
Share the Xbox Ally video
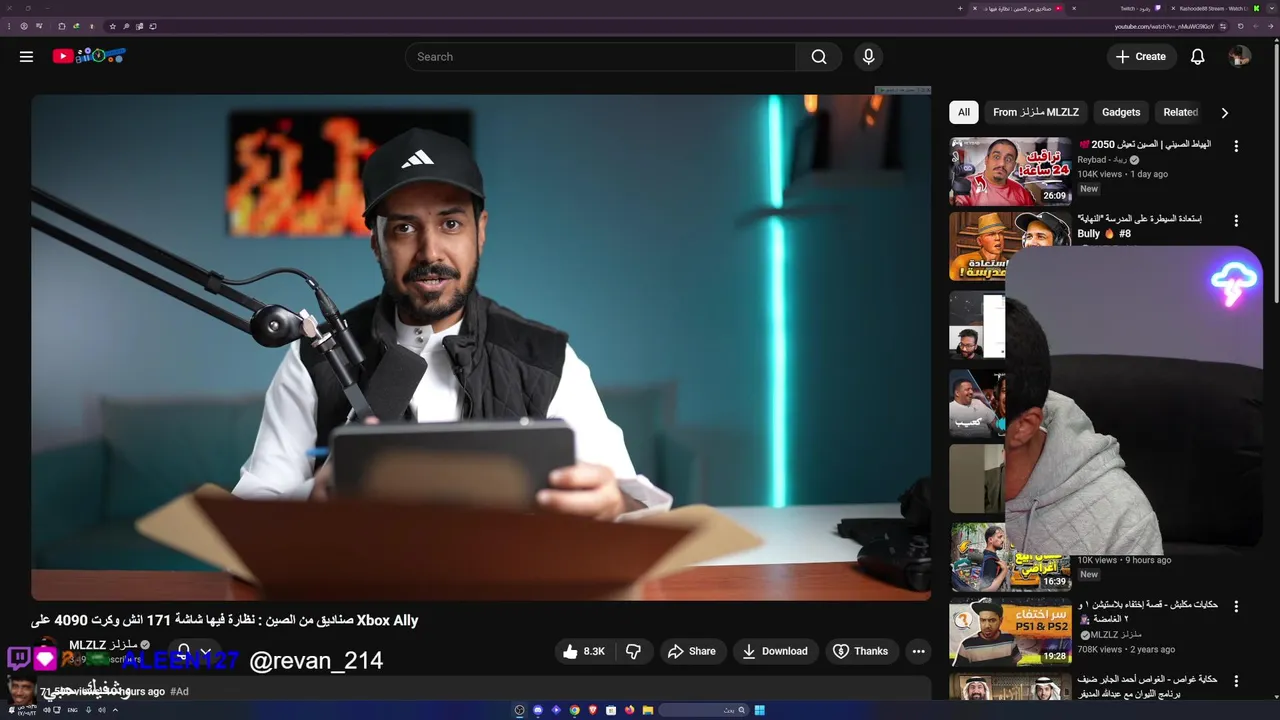coord(692,651)
